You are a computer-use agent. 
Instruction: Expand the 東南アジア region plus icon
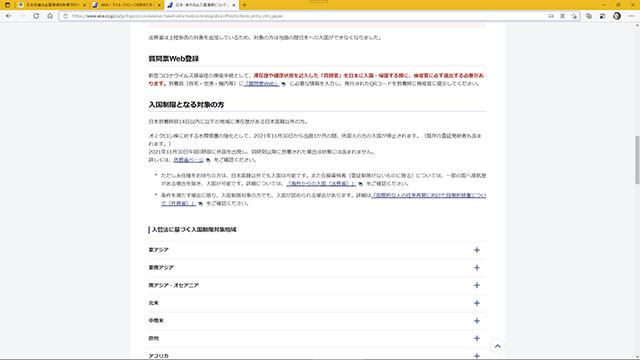pyautogui.click(x=476, y=268)
